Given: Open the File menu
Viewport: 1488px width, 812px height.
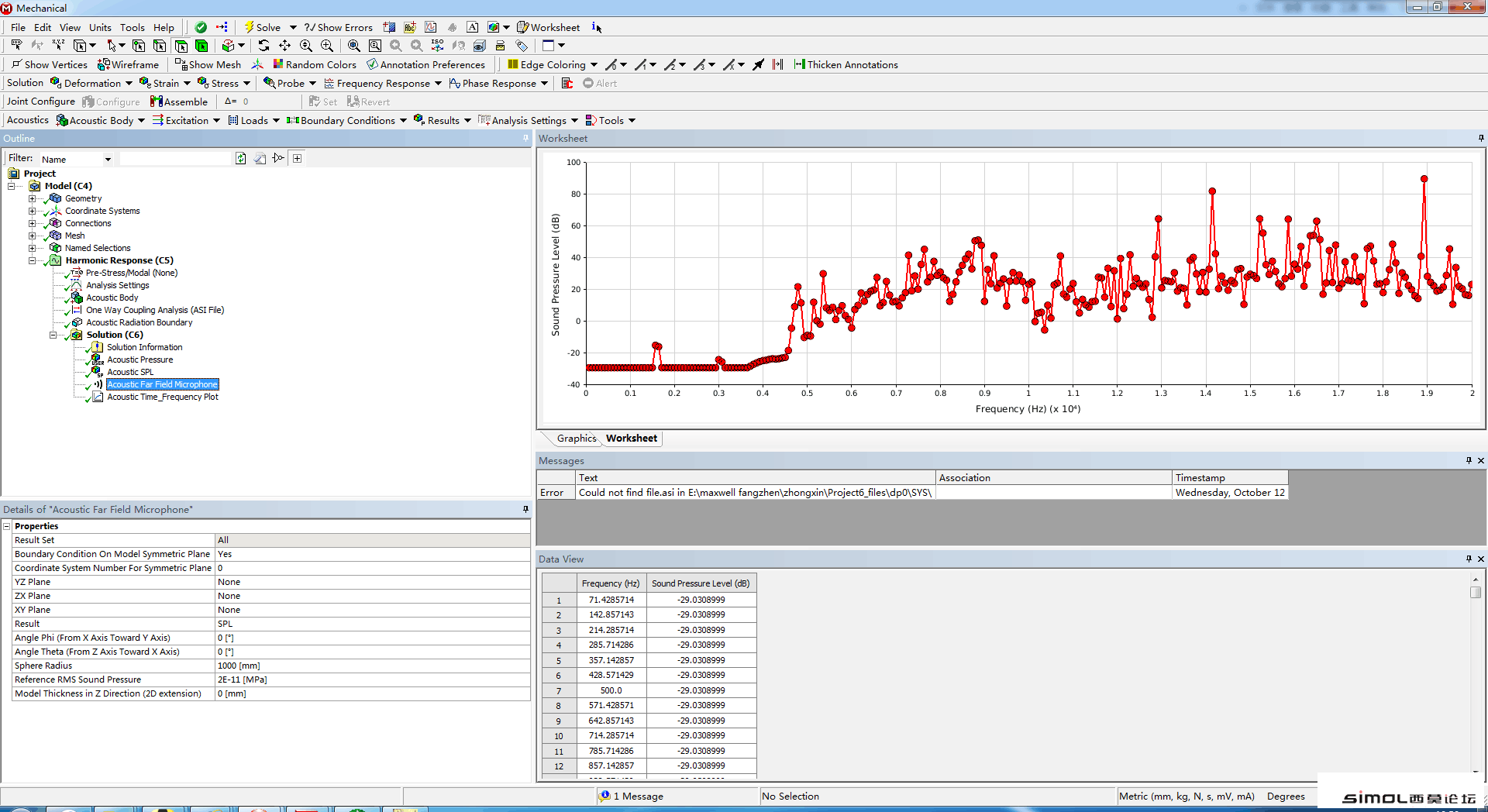Looking at the screenshot, I should pyautogui.click(x=18, y=27).
